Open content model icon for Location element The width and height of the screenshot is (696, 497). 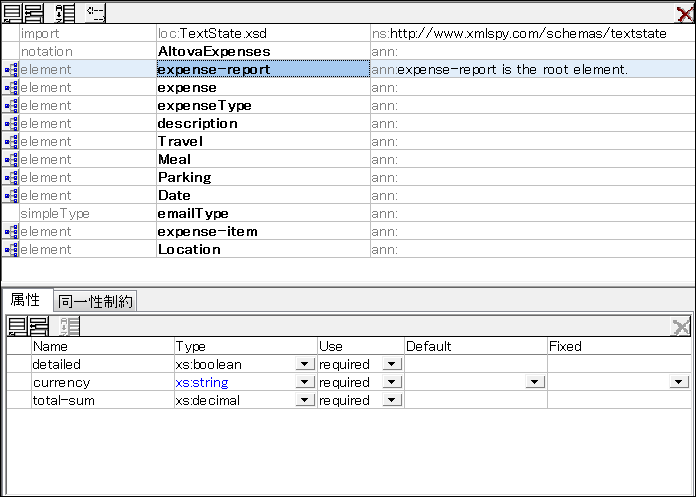click(11, 249)
